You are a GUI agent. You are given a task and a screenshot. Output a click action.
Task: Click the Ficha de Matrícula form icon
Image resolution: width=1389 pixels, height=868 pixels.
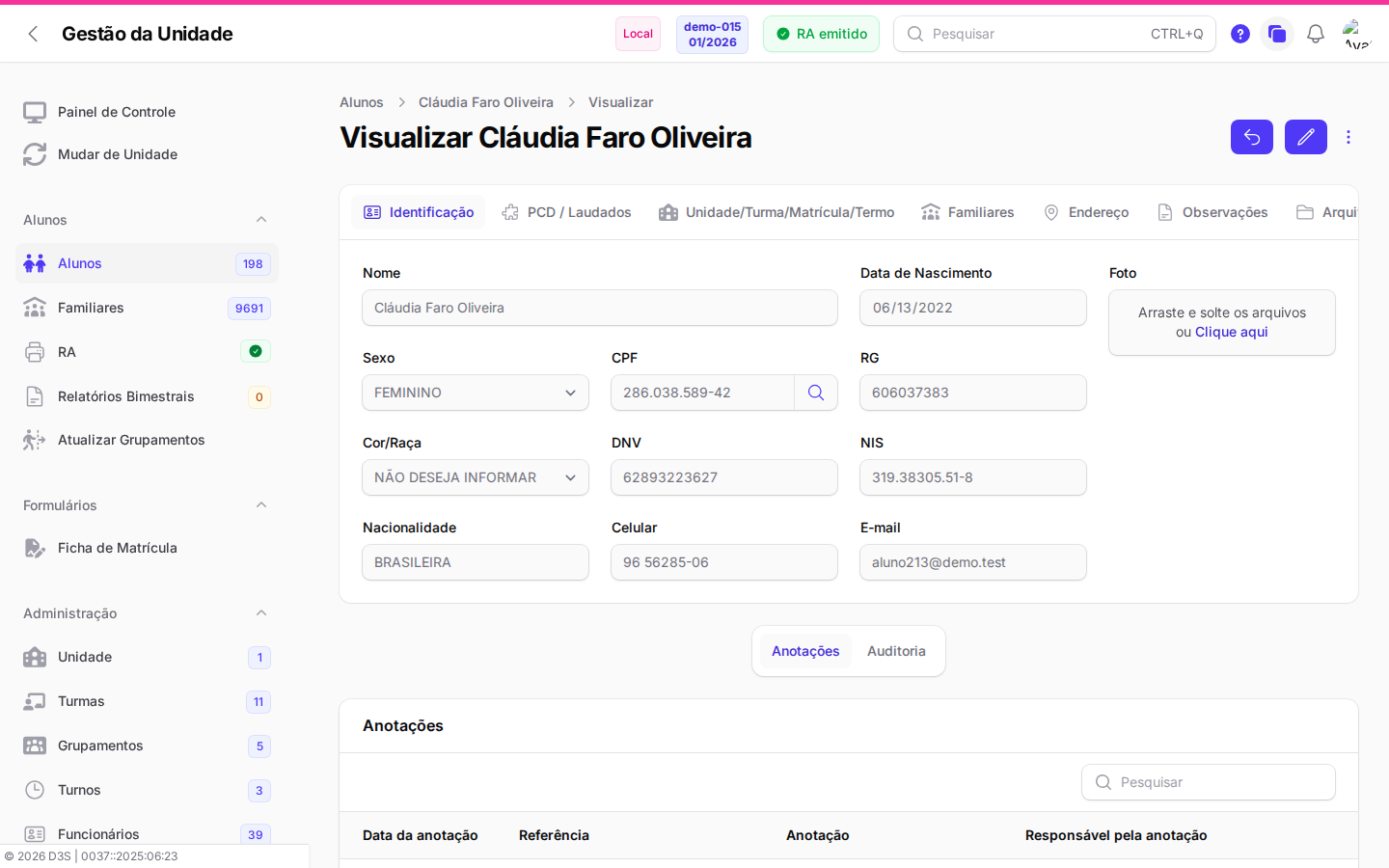click(x=35, y=548)
